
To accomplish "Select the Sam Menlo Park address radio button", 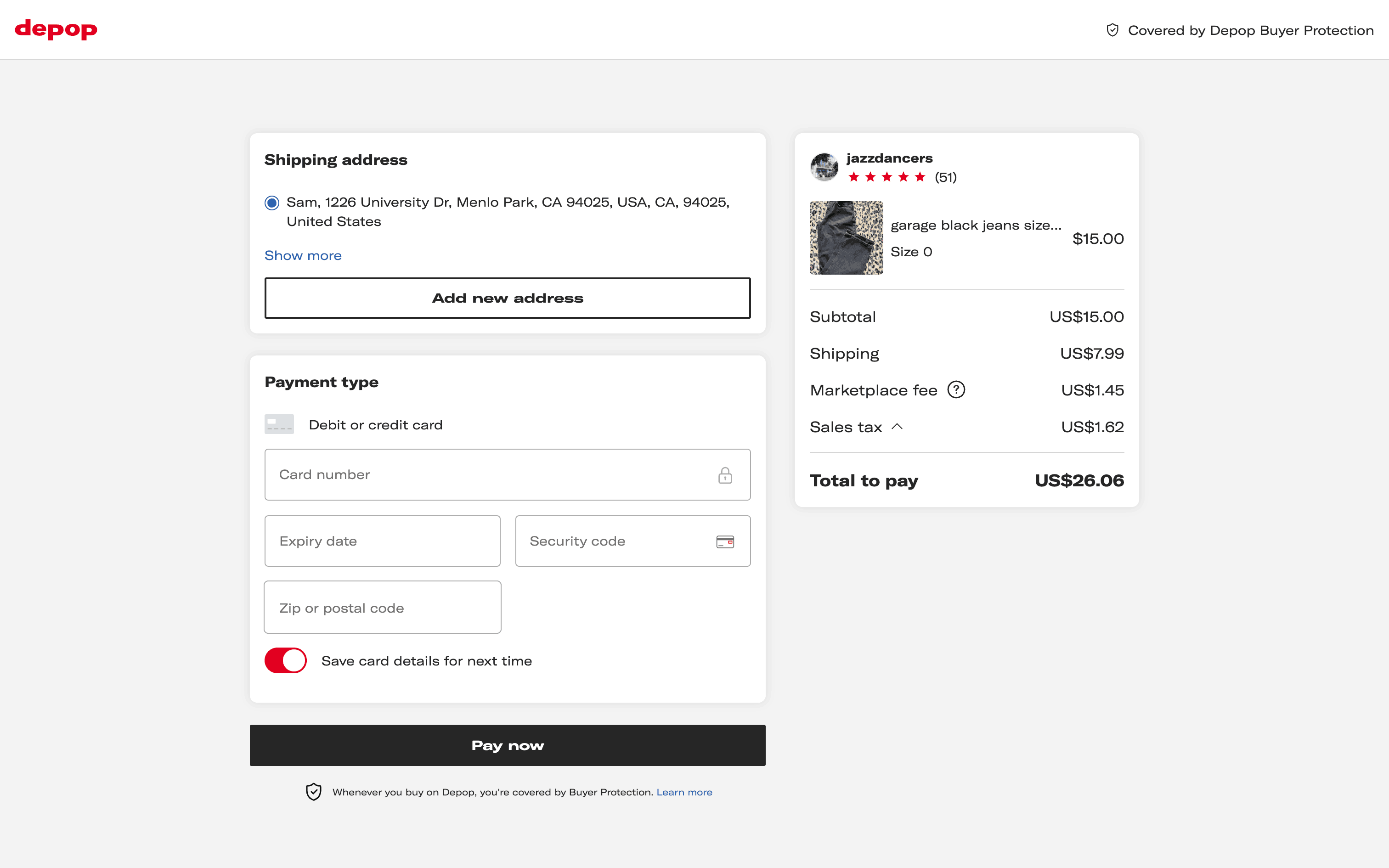I will (x=272, y=203).
